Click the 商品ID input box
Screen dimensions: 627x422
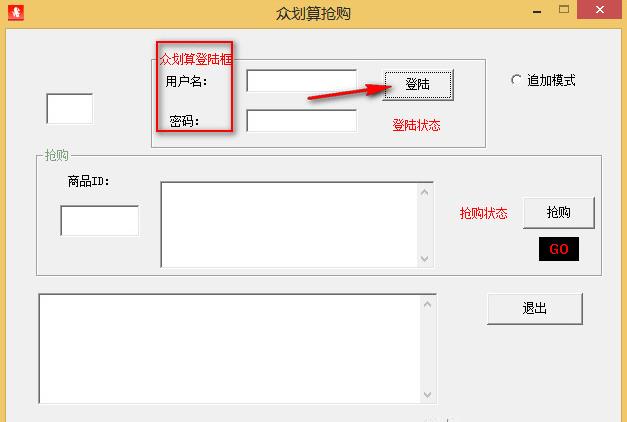99,220
